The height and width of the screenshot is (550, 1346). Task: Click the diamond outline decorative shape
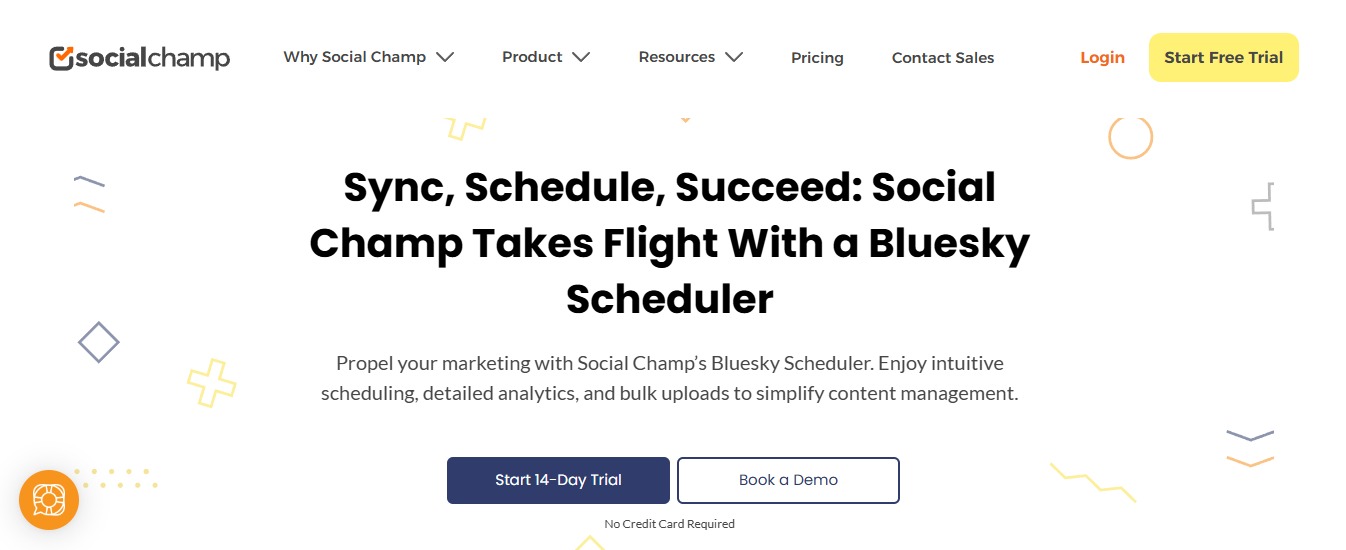[99, 343]
